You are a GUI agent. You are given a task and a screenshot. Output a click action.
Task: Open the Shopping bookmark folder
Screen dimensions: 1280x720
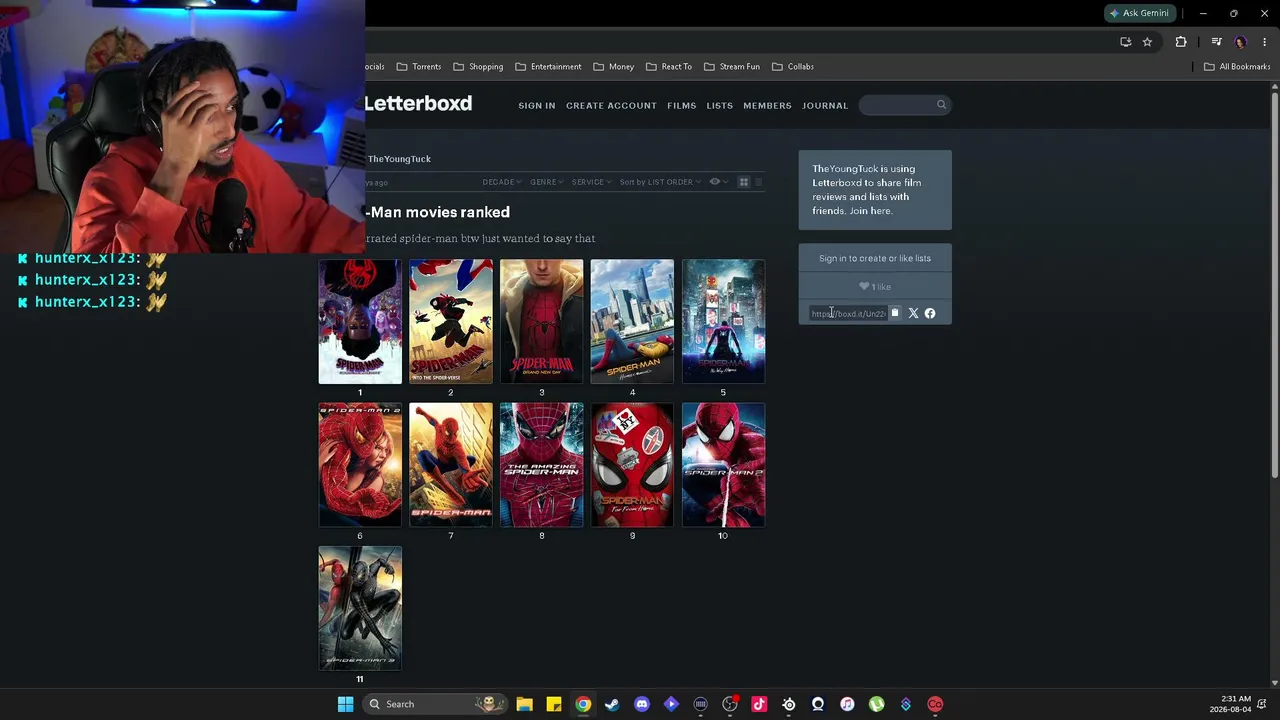478,67
